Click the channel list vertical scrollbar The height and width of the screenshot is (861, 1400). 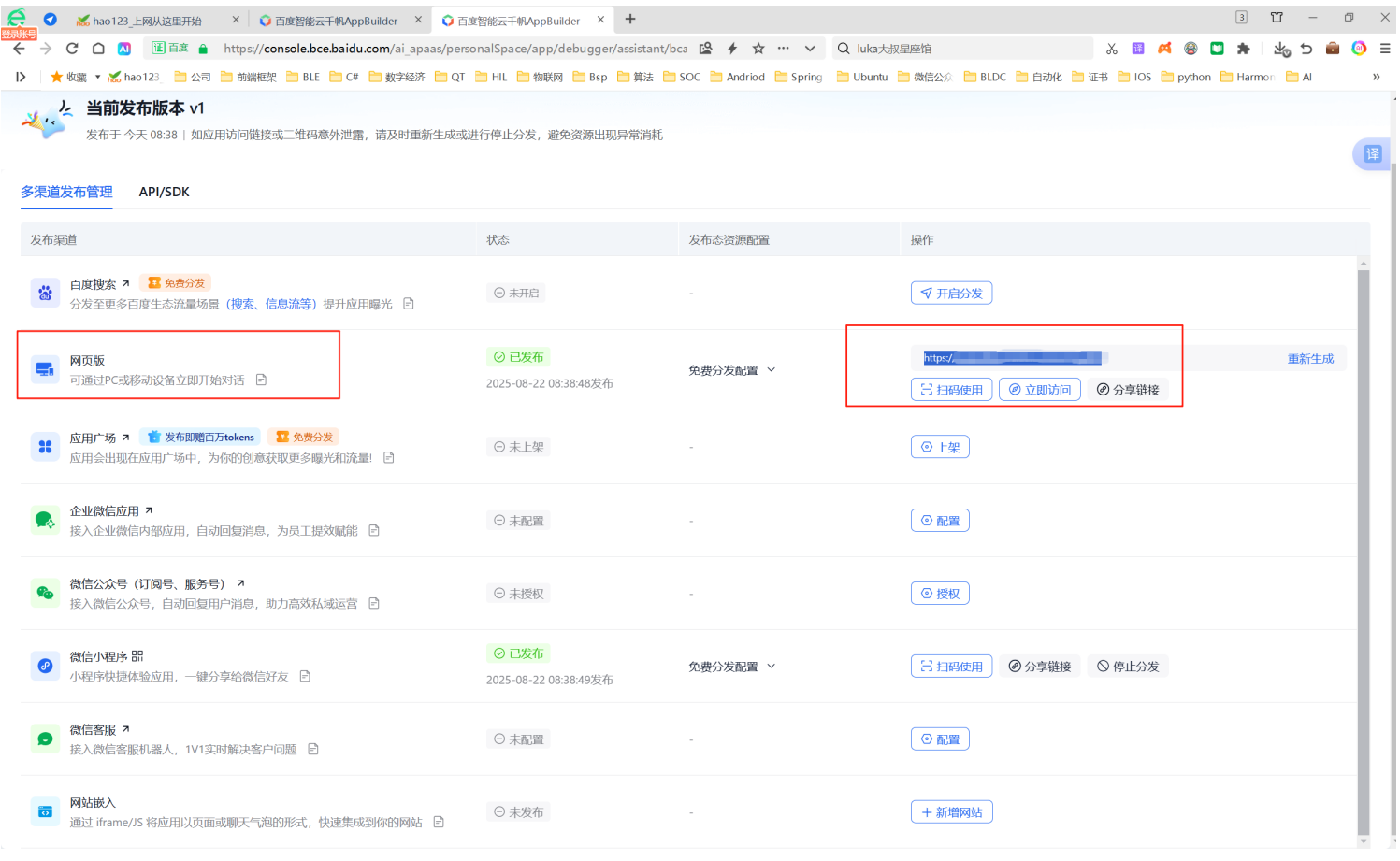point(1364,552)
